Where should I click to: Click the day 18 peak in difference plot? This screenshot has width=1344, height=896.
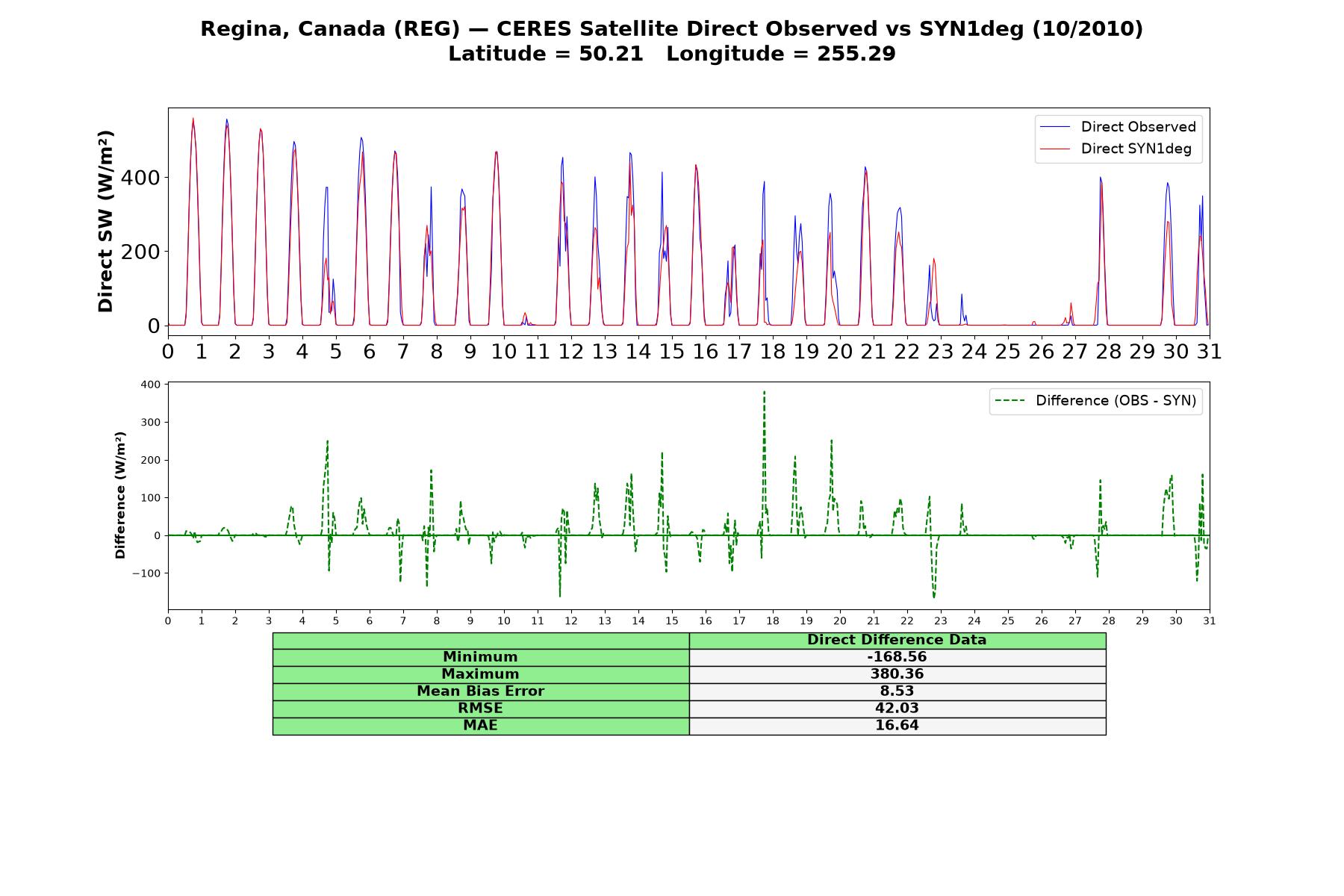pyautogui.click(x=764, y=391)
